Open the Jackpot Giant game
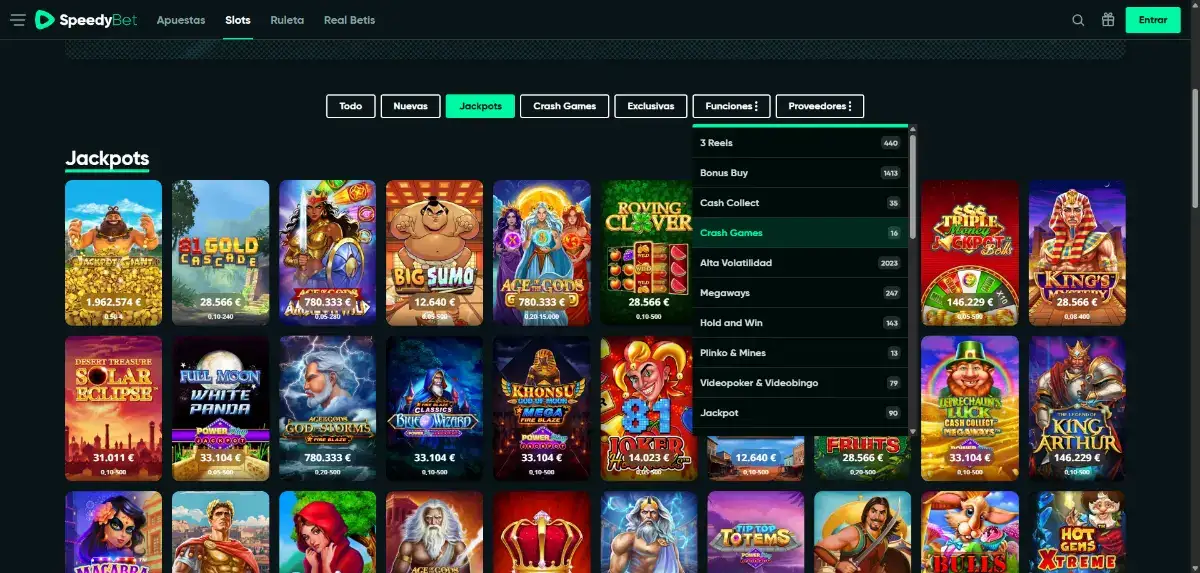This screenshot has height=573, width=1200. coord(113,252)
